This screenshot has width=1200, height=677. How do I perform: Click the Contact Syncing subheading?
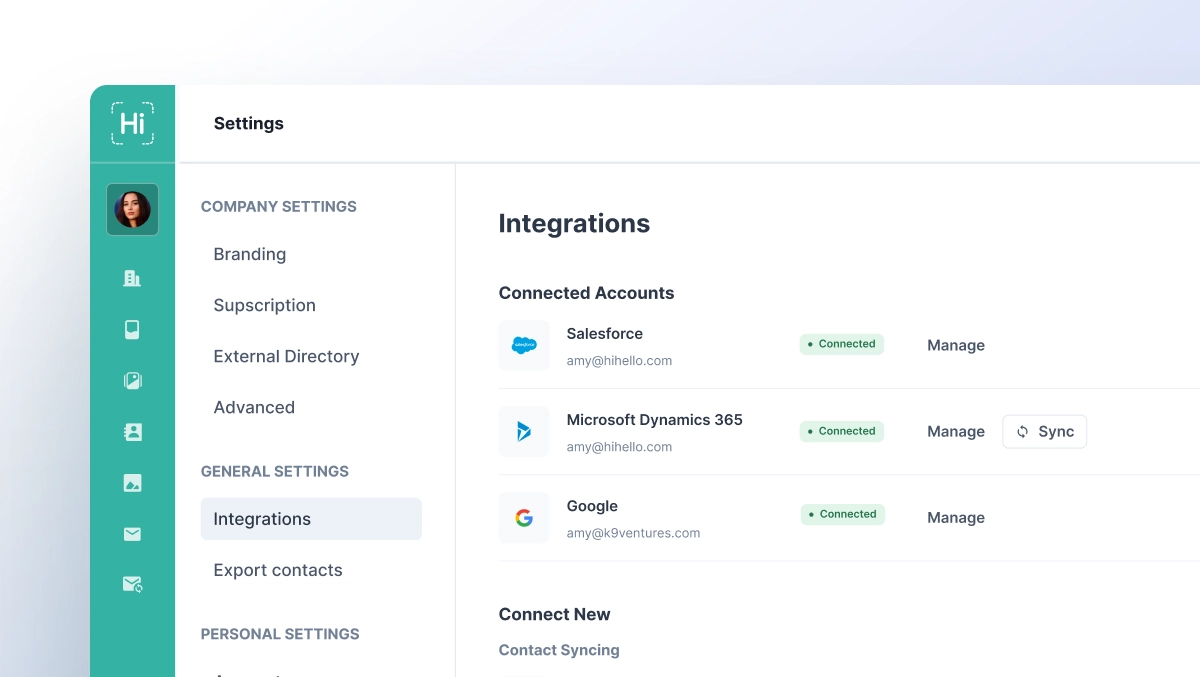click(559, 650)
